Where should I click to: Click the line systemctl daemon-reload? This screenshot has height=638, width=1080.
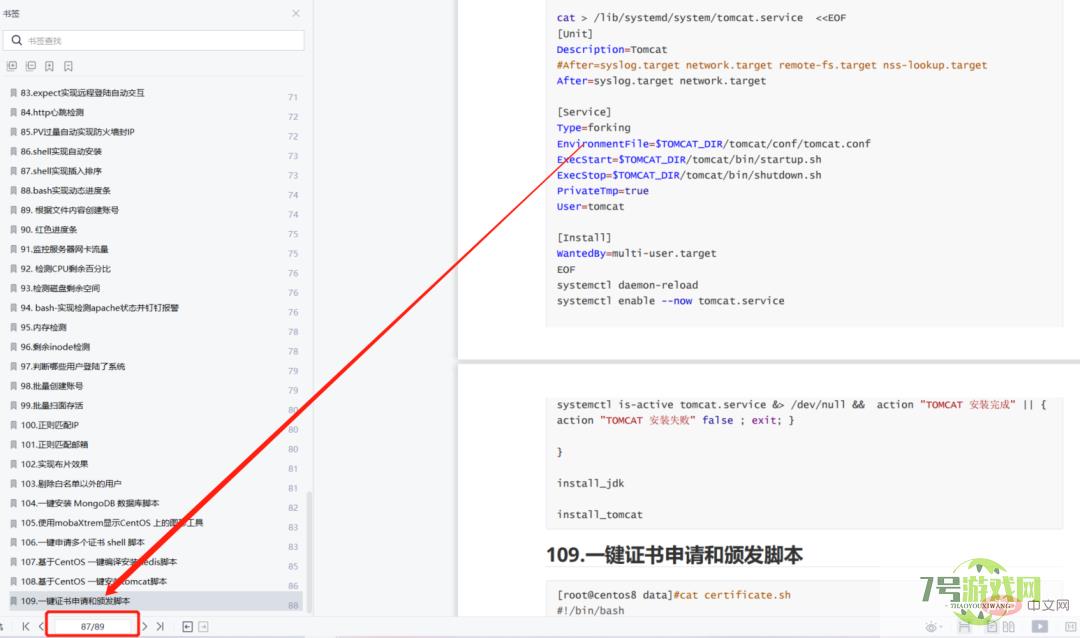coord(627,285)
